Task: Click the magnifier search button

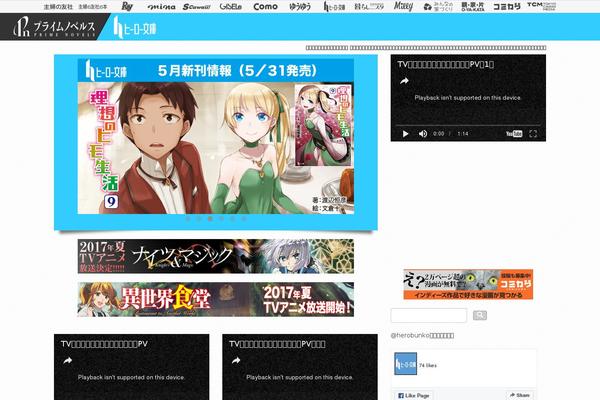Action: click(x=480, y=315)
